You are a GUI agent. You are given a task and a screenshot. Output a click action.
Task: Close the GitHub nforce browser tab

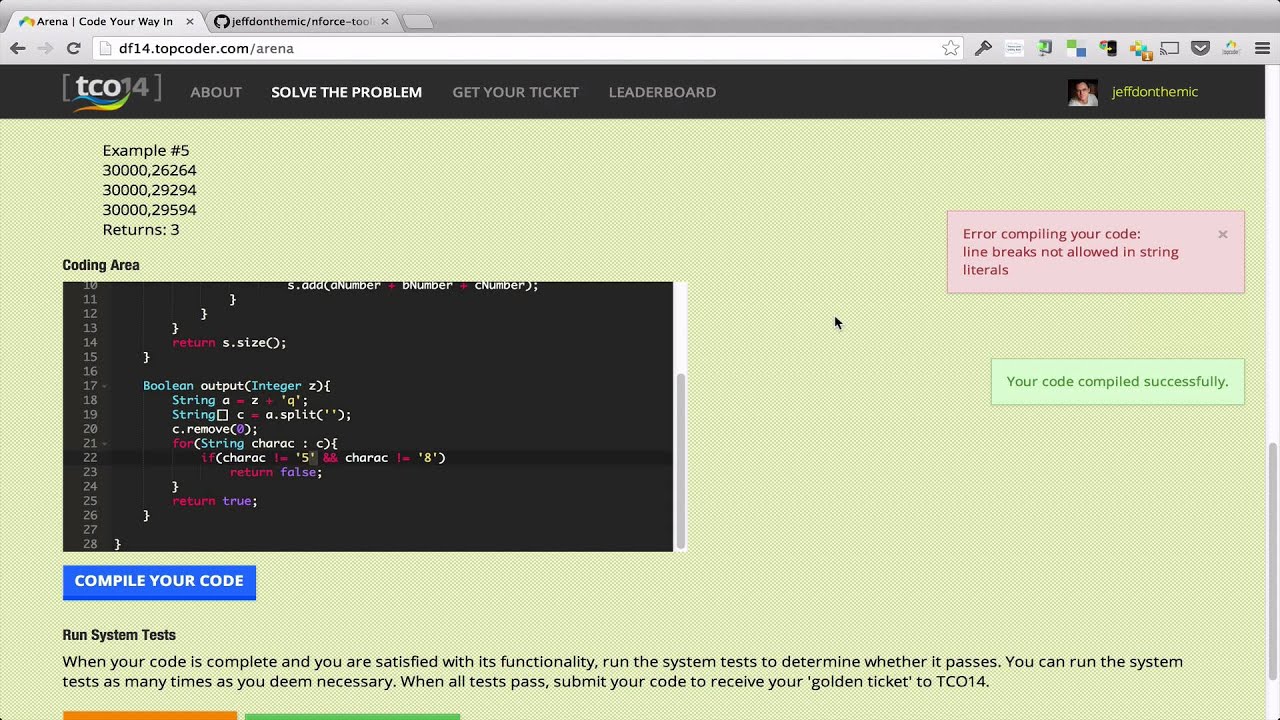(385, 21)
